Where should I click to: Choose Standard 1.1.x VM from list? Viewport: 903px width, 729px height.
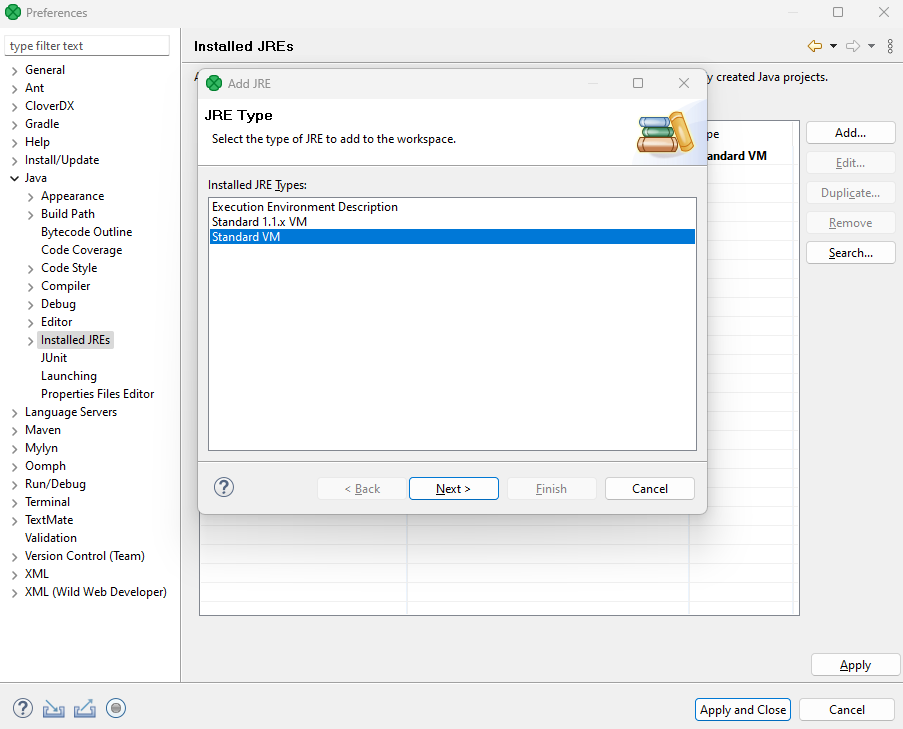pos(259,222)
